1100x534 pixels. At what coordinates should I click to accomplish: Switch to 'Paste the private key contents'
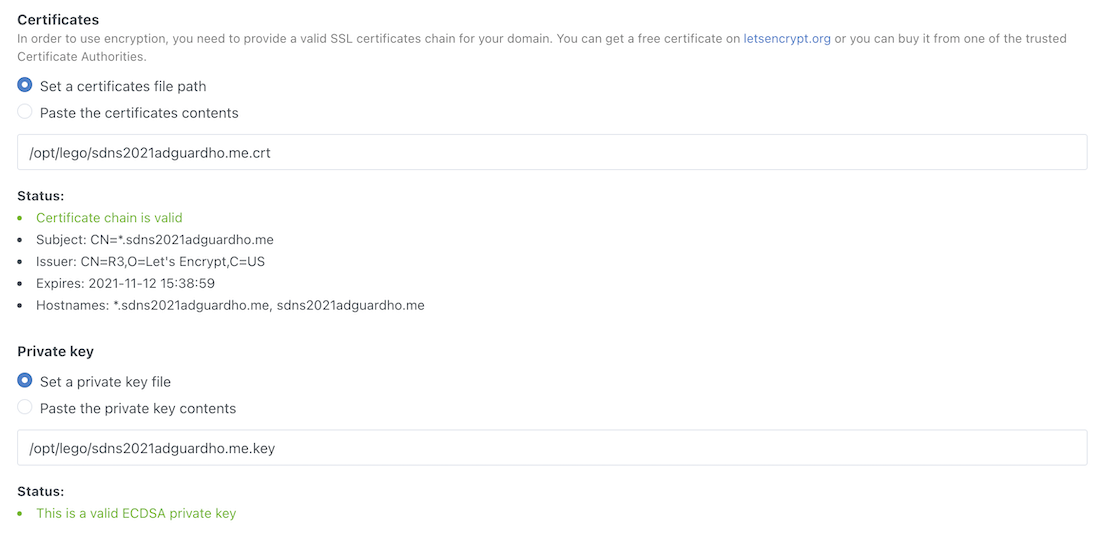(25, 407)
